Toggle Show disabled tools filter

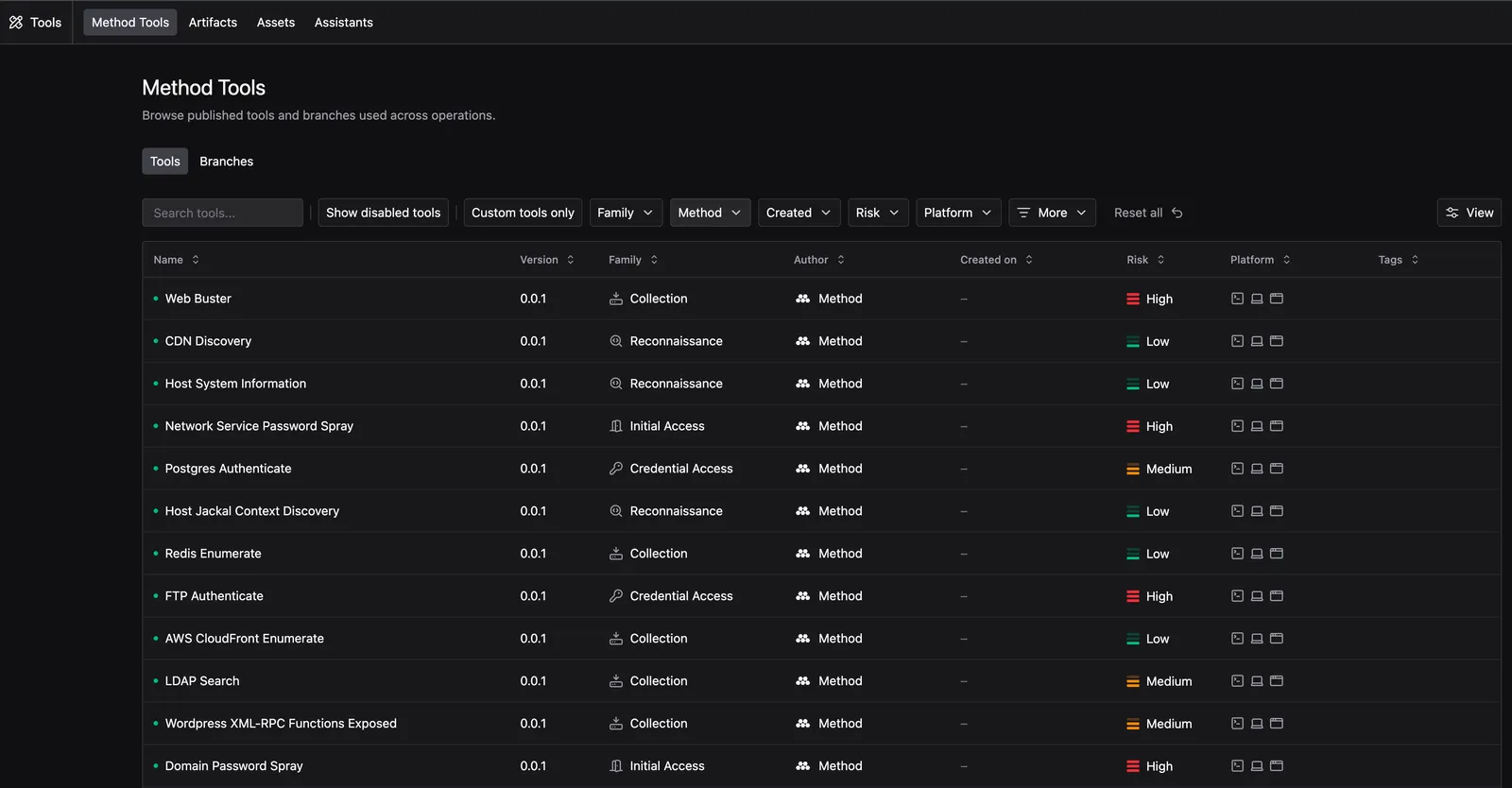point(384,213)
